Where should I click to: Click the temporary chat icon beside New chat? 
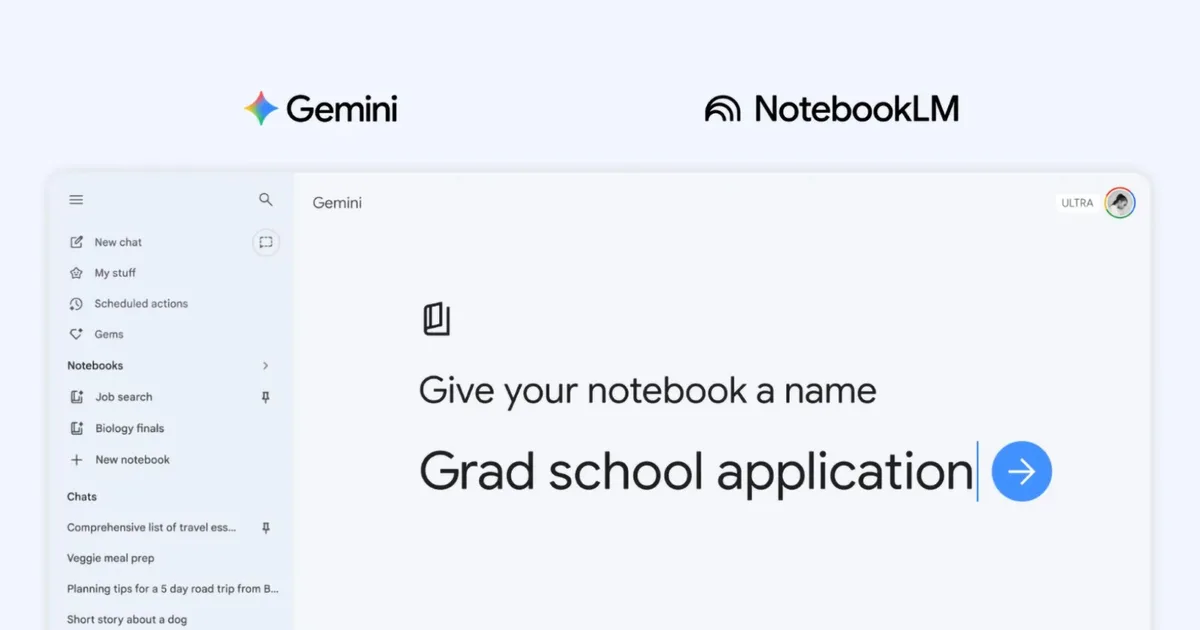(x=265, y=242)
